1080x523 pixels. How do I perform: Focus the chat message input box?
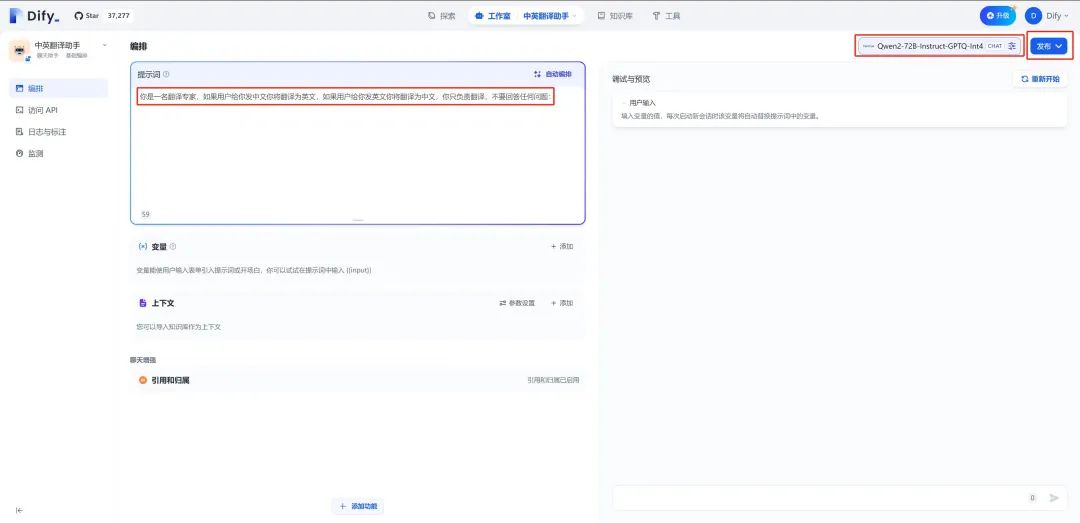point(820,498)
